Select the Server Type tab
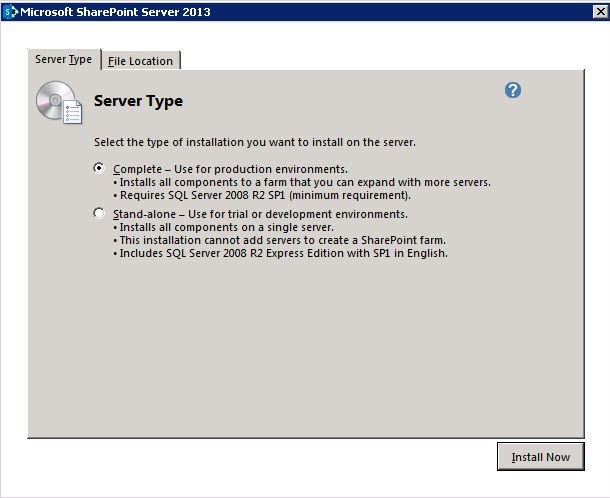This screenshot has height=498, width=610. (x=64, y=59)
